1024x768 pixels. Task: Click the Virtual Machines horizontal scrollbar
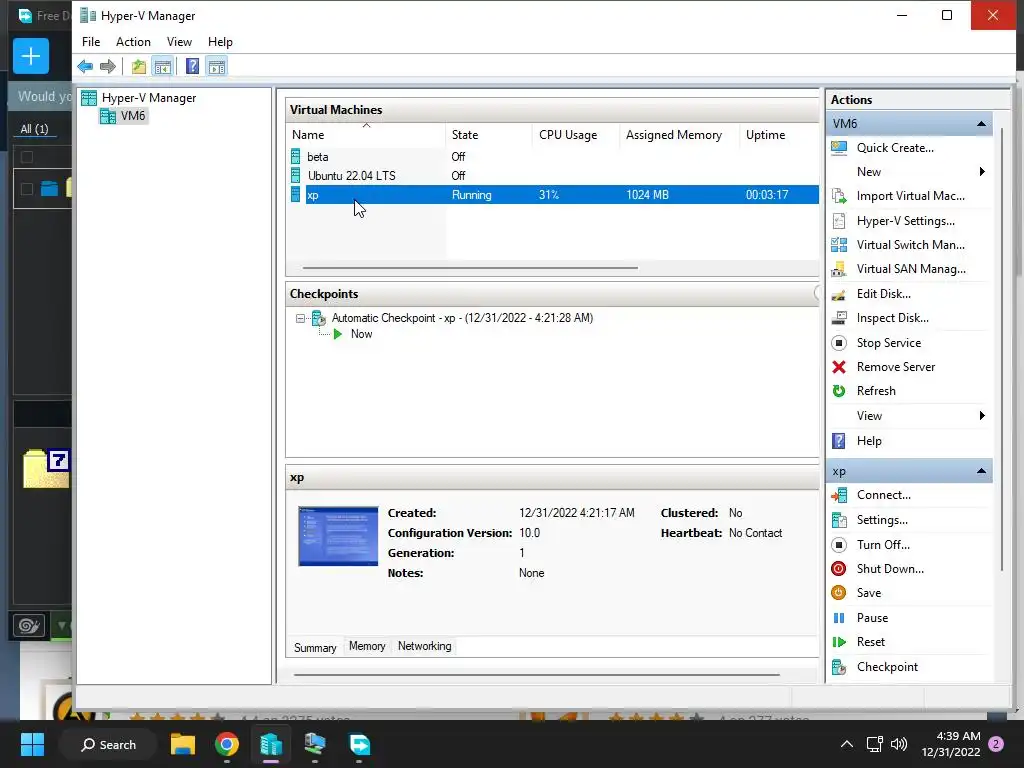tap(470, 268)
